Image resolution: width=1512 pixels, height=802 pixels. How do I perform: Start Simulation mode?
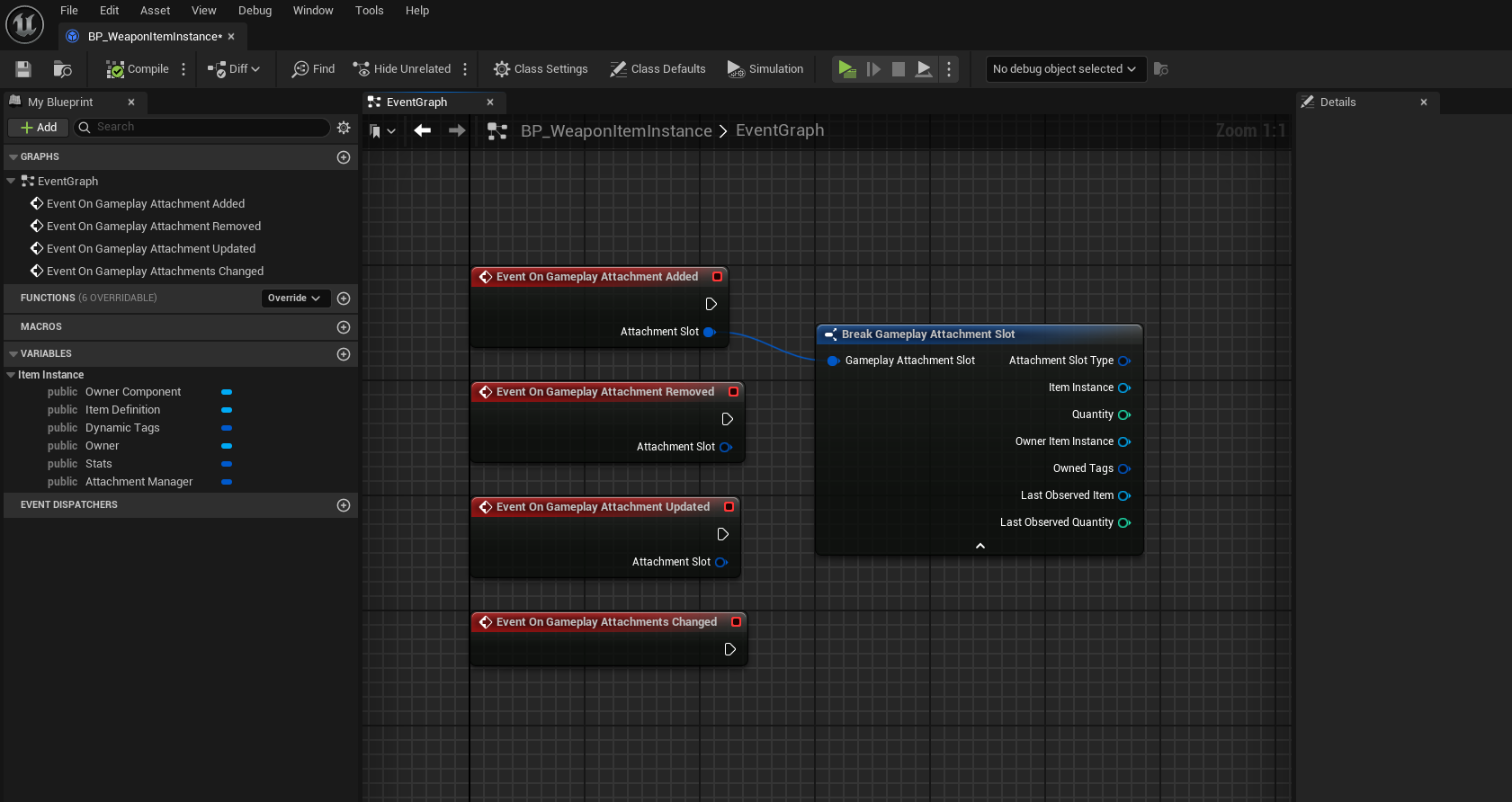click(765, 69)
